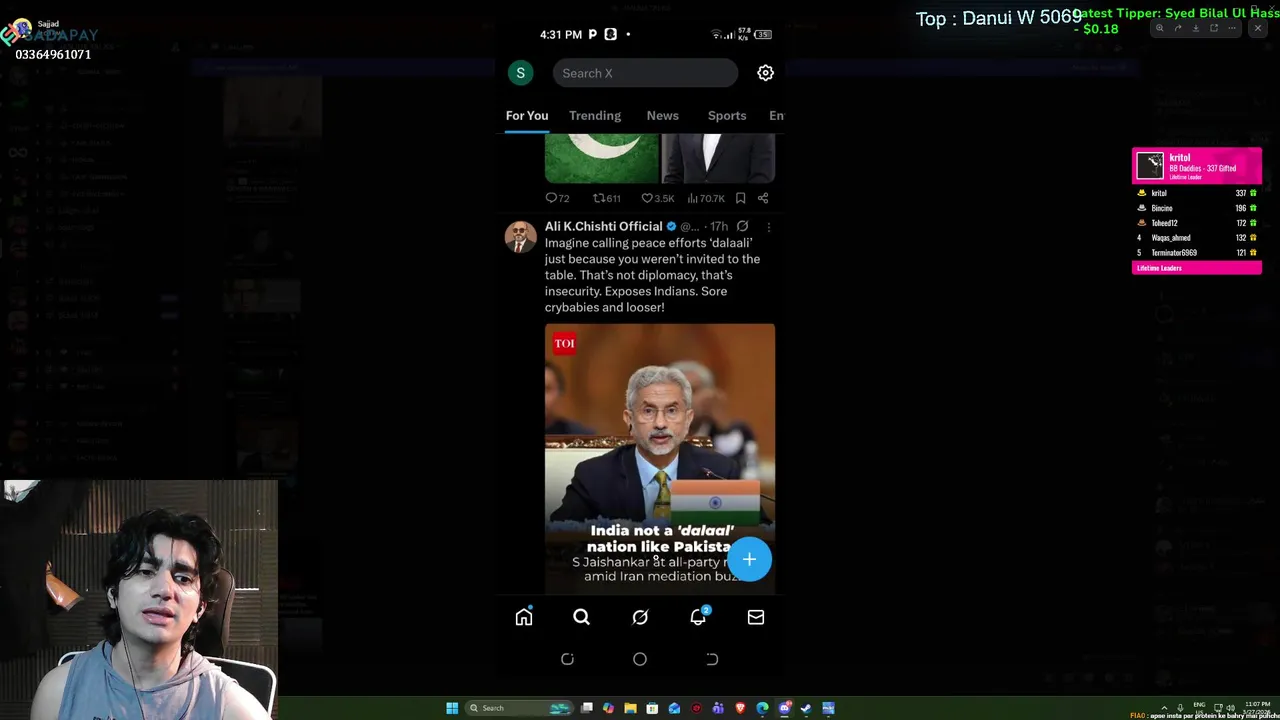Open Microsoft Teams from the taskbar

coord(717,708)
